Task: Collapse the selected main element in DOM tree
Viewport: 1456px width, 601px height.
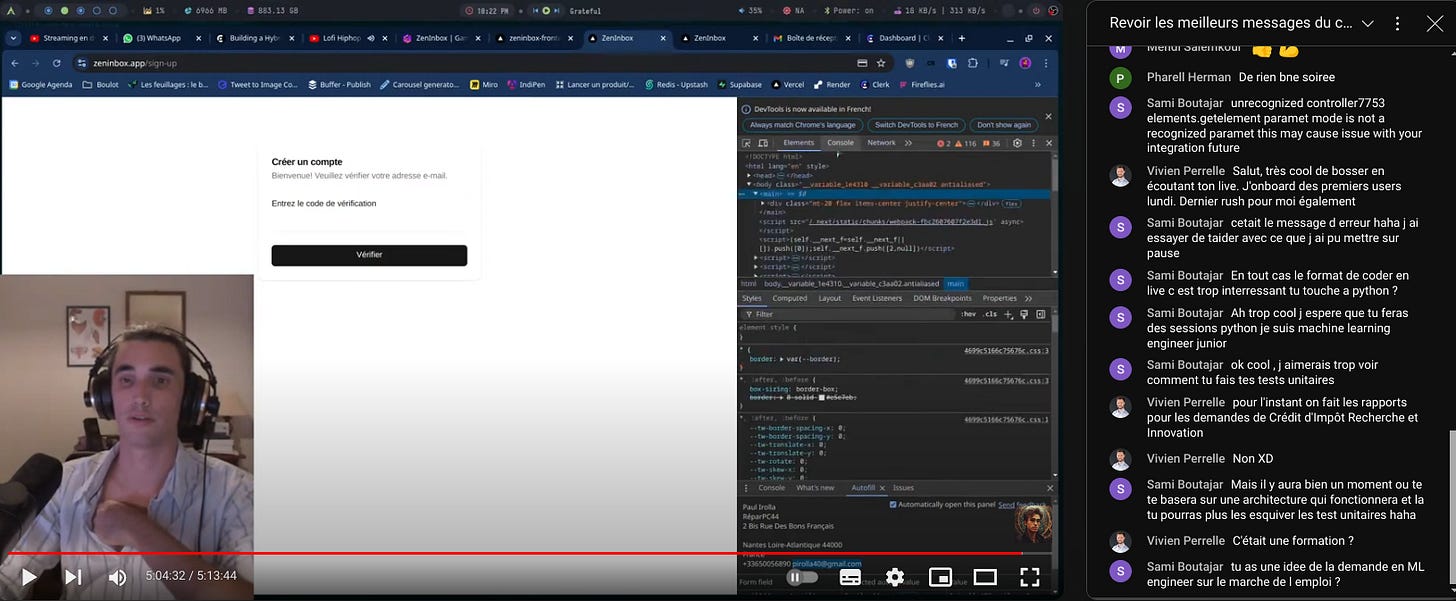Action: coord(756,193)
